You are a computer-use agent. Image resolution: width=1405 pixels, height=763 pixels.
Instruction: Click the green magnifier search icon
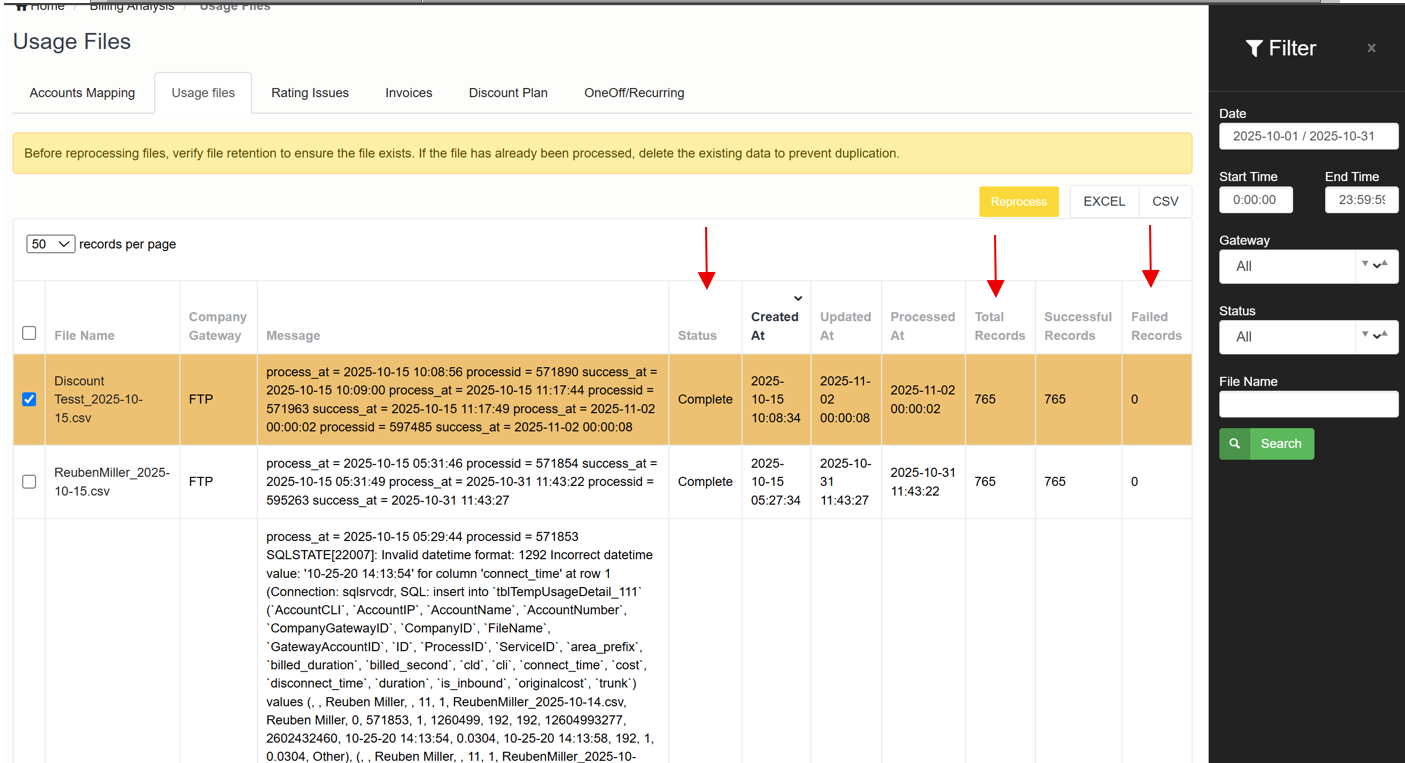(1235, 444)
